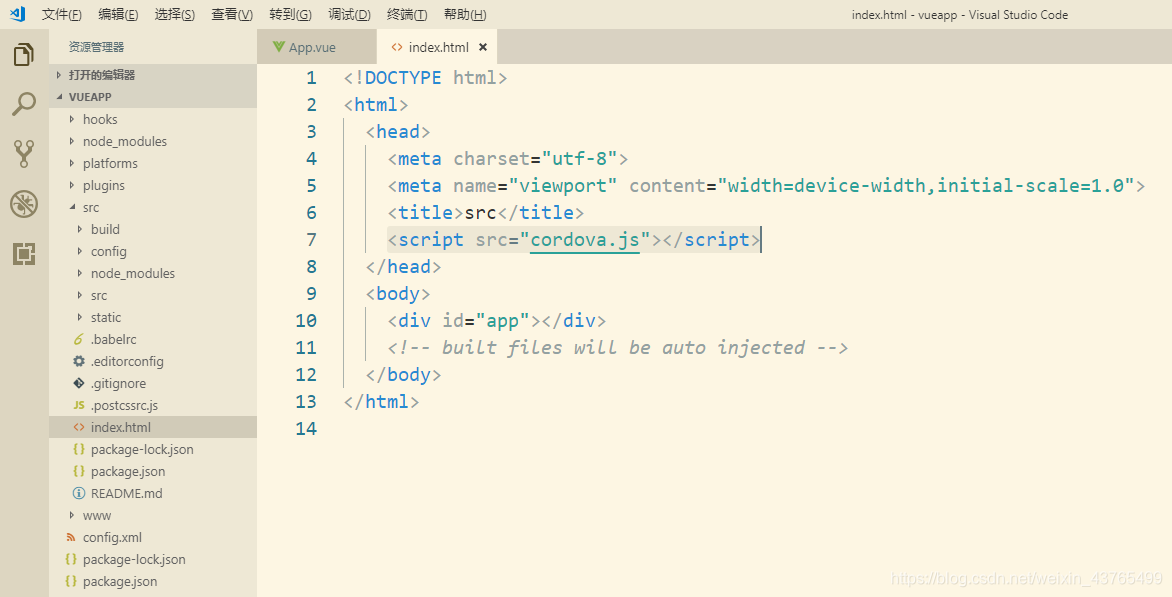
Task: Click the JS icon beside .postcssrc.js
Action: 78,405
